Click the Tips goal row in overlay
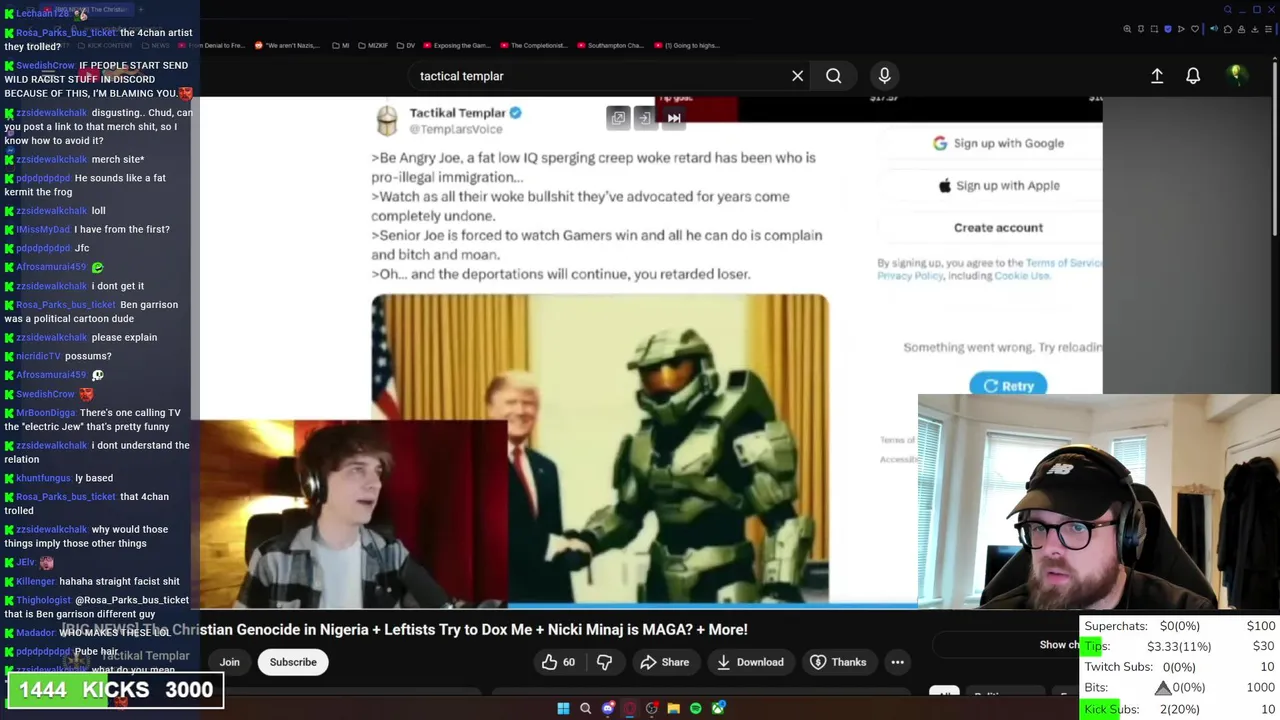Screen dimensions: 1280x720 click(1179, 646)
